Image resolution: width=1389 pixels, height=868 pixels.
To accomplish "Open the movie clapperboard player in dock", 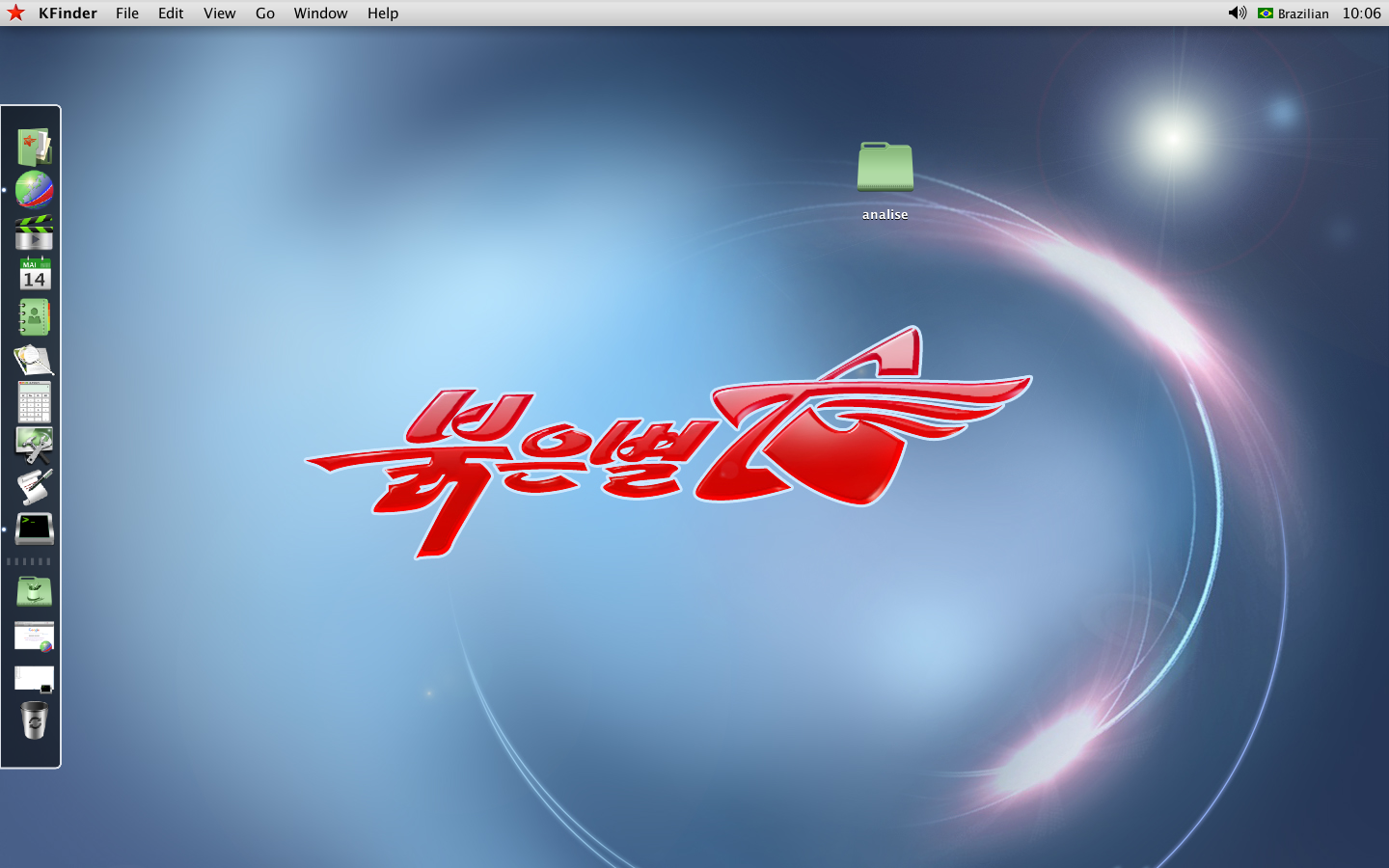I will (34, 233).
